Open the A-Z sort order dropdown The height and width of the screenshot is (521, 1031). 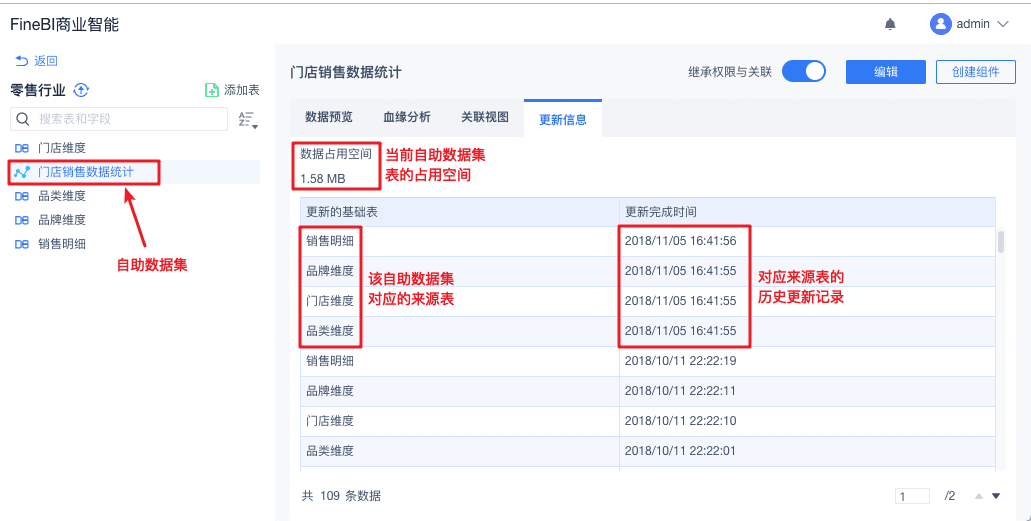(248, 120)
